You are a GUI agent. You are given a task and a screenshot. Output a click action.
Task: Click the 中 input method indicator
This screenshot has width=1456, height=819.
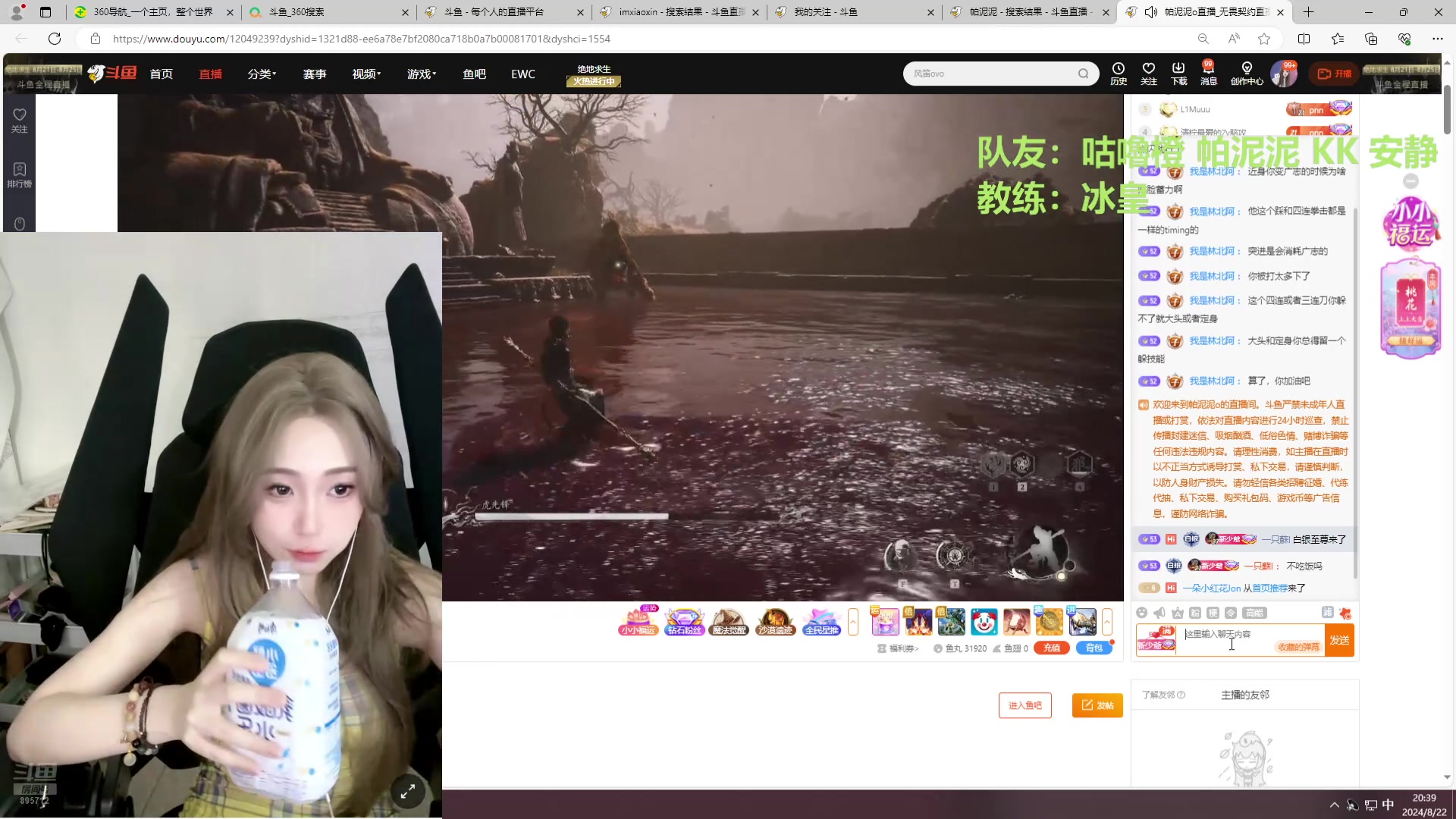click(1388, 805)
